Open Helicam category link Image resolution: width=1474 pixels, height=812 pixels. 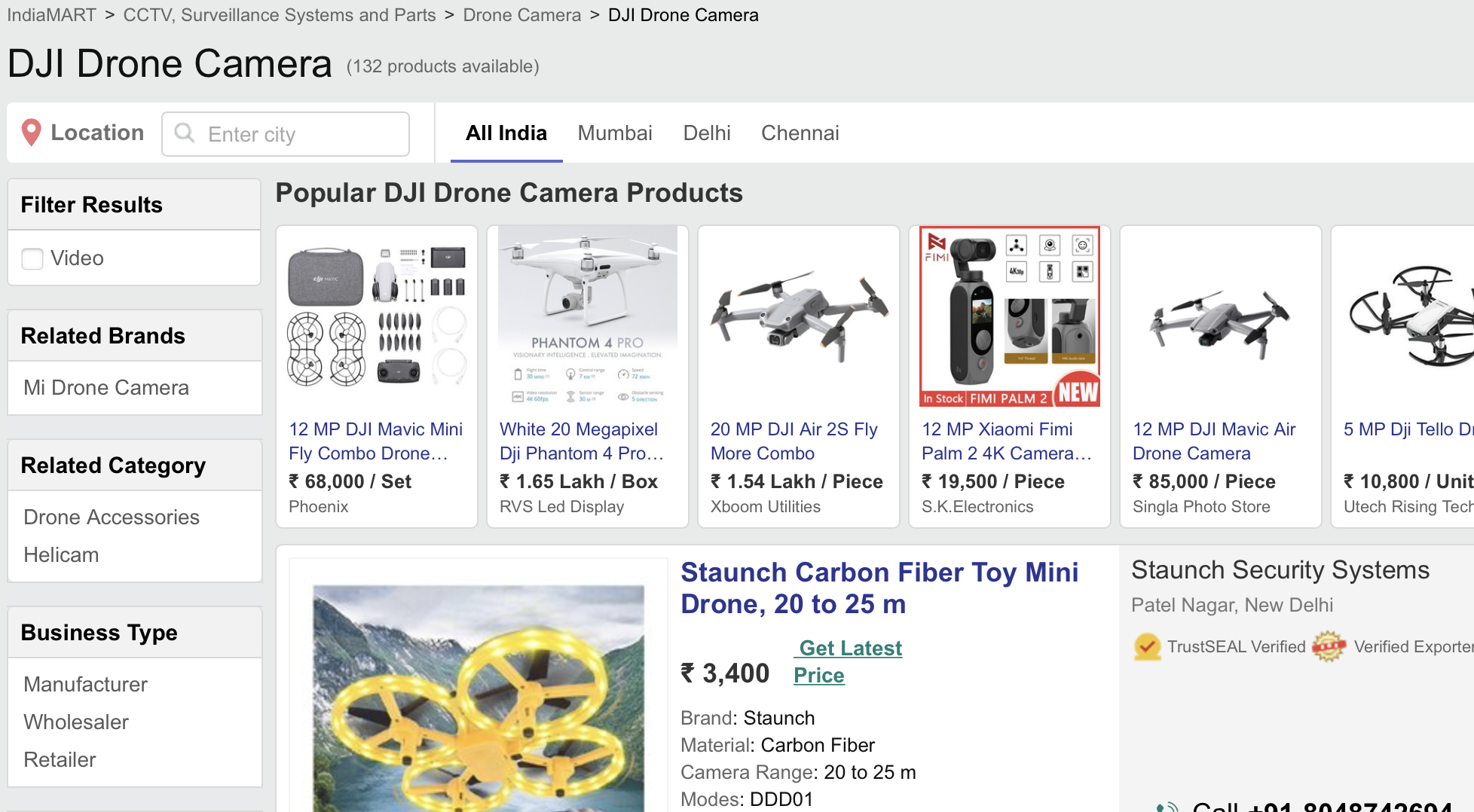(61, 555)
